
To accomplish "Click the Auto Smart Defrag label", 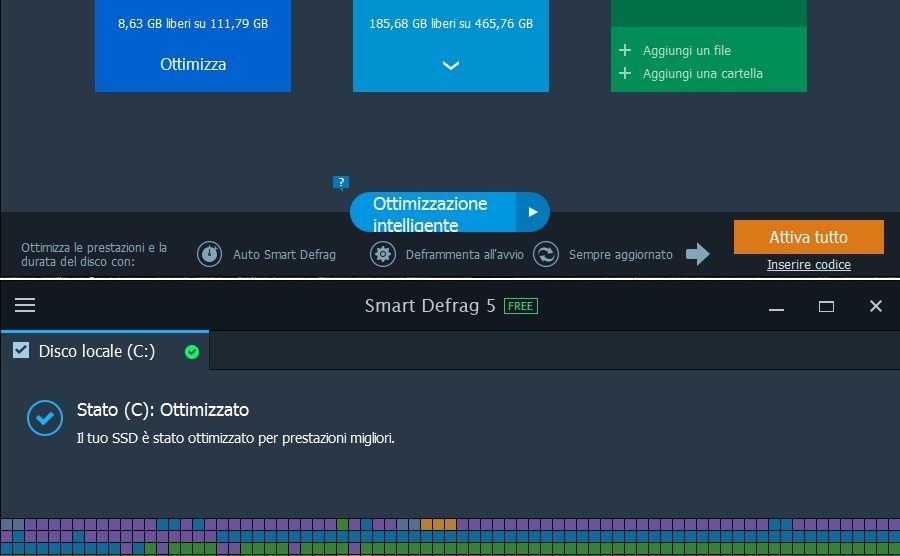I will pos(284,254).
